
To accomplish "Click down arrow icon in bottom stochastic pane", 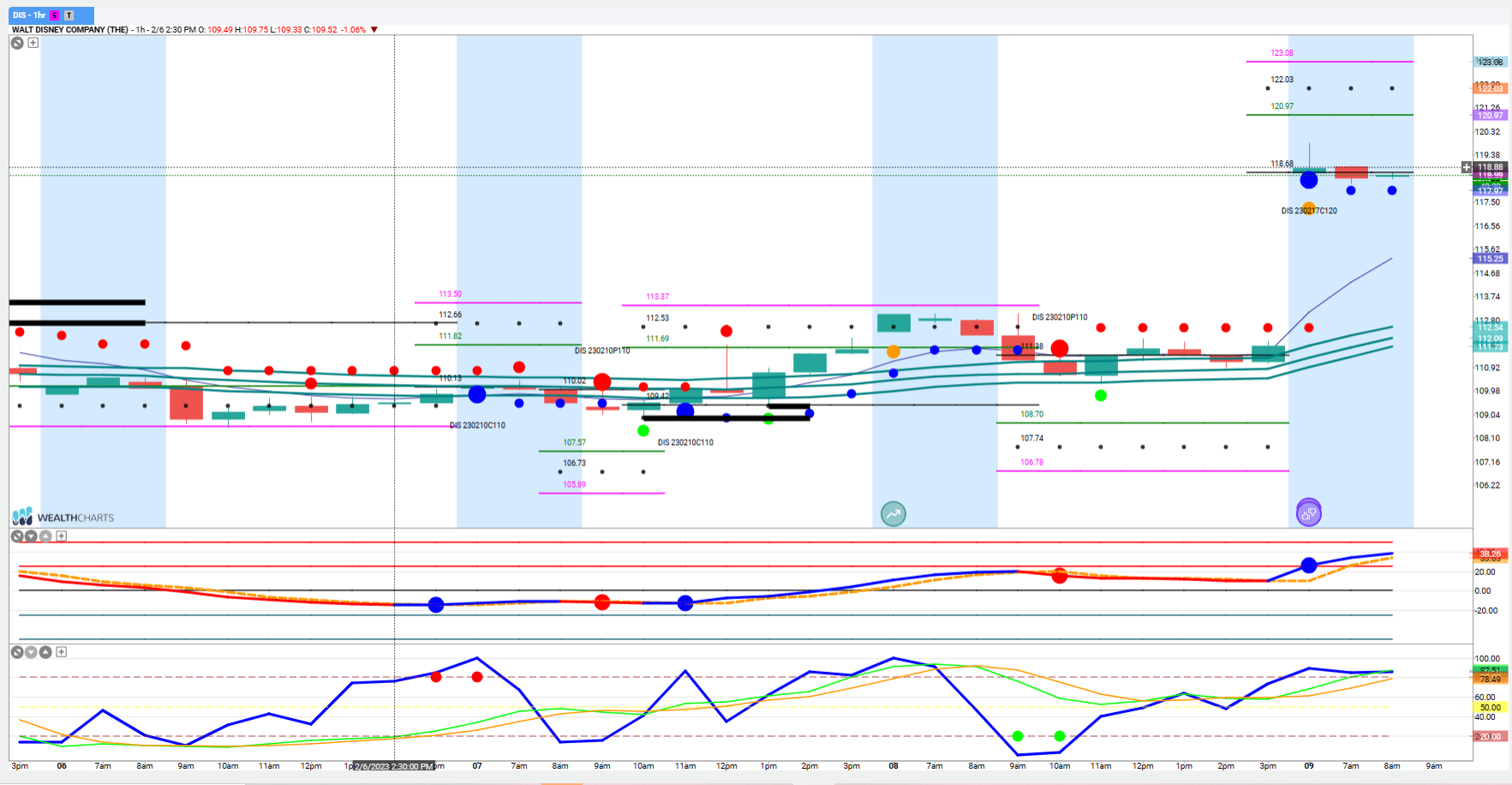I will 31,652.
